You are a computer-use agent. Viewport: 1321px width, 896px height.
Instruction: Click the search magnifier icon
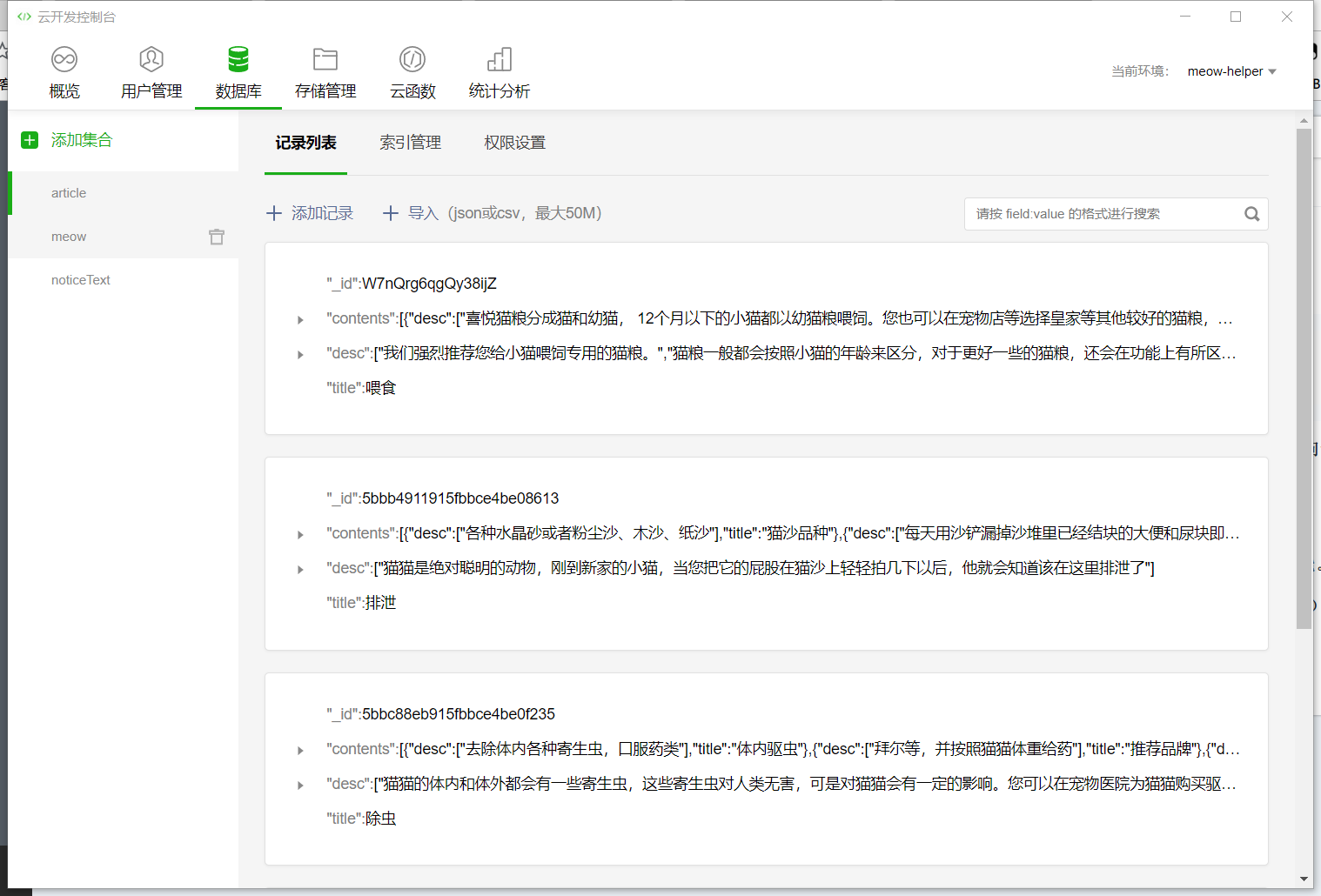pyautogui.click(x=1252, y=214)
